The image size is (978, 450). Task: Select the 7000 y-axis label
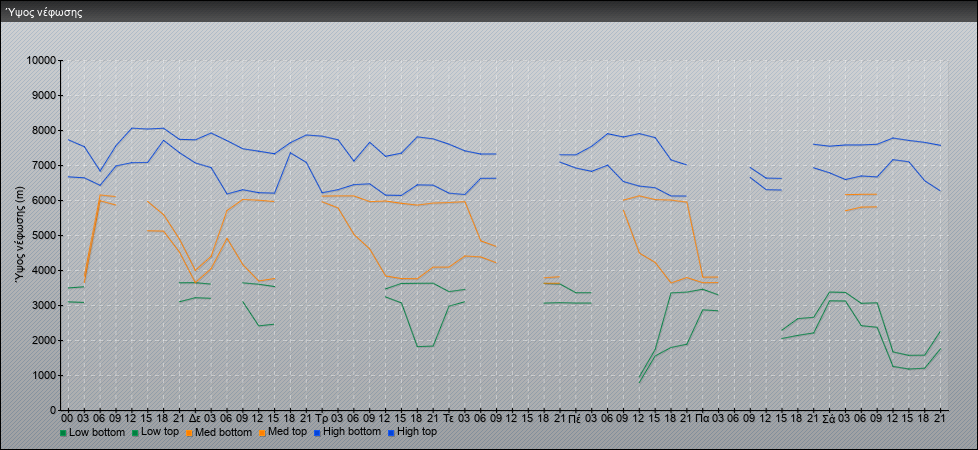click(44, 165)
